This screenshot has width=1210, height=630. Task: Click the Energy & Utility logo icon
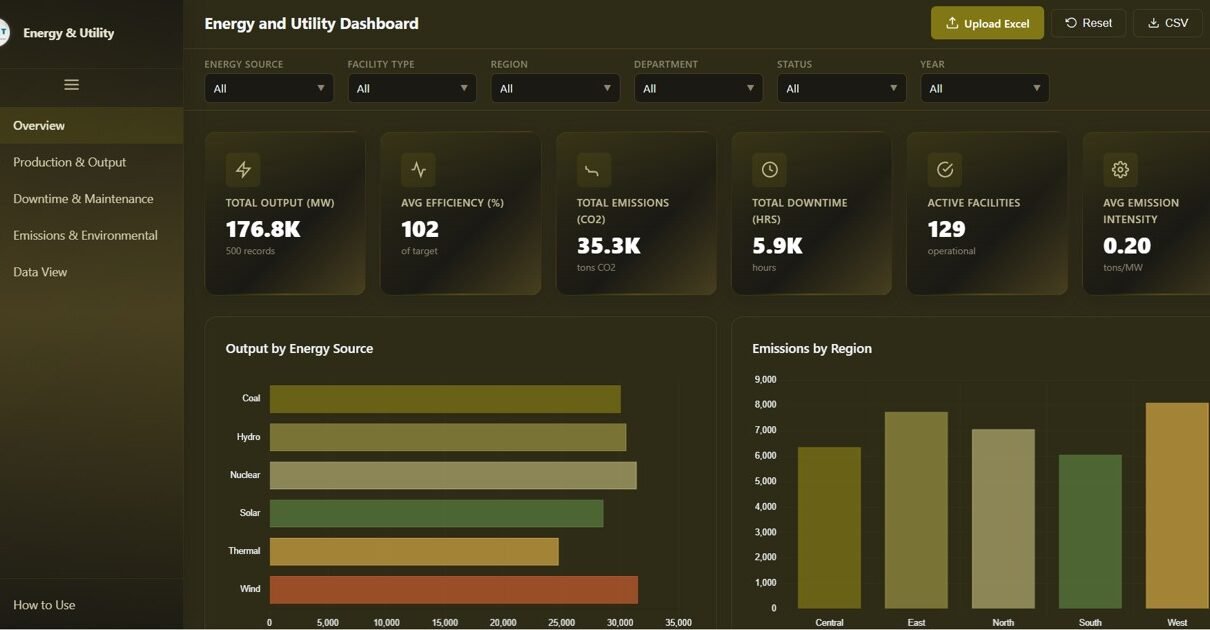(3, 33)
